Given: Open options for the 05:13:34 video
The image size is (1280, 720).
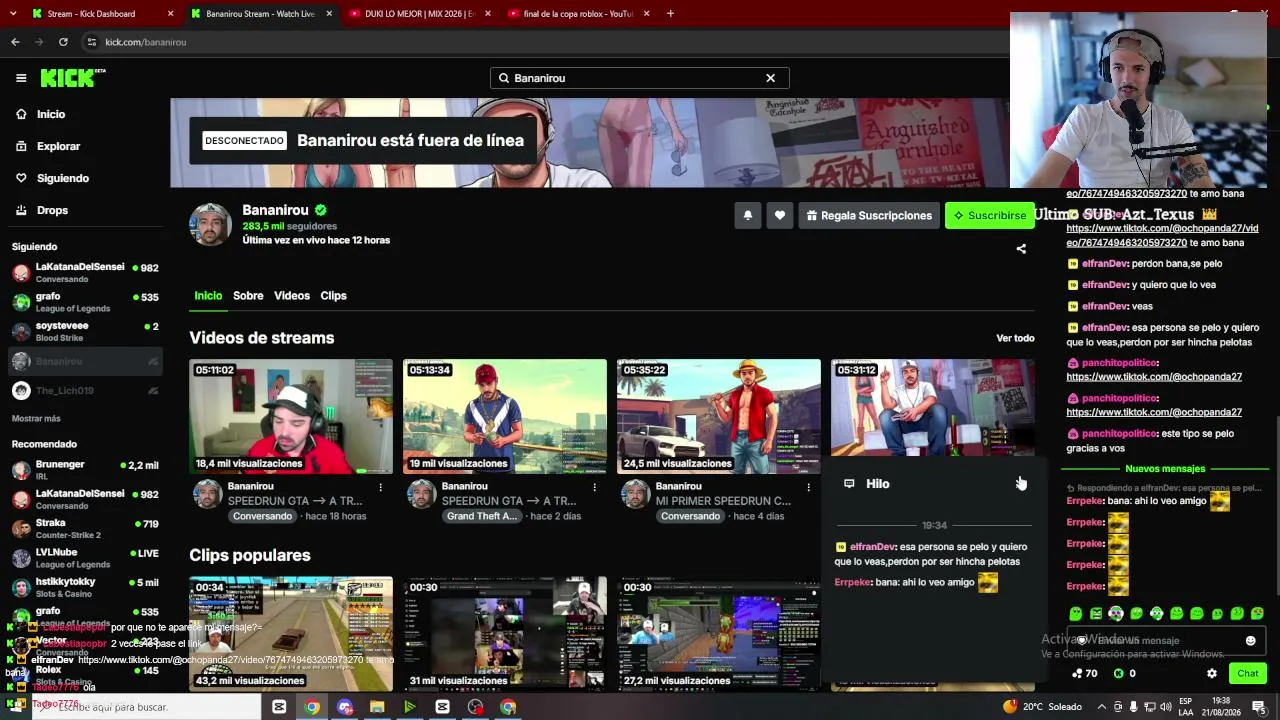Looking at the screenshot, I should [594, 487].
